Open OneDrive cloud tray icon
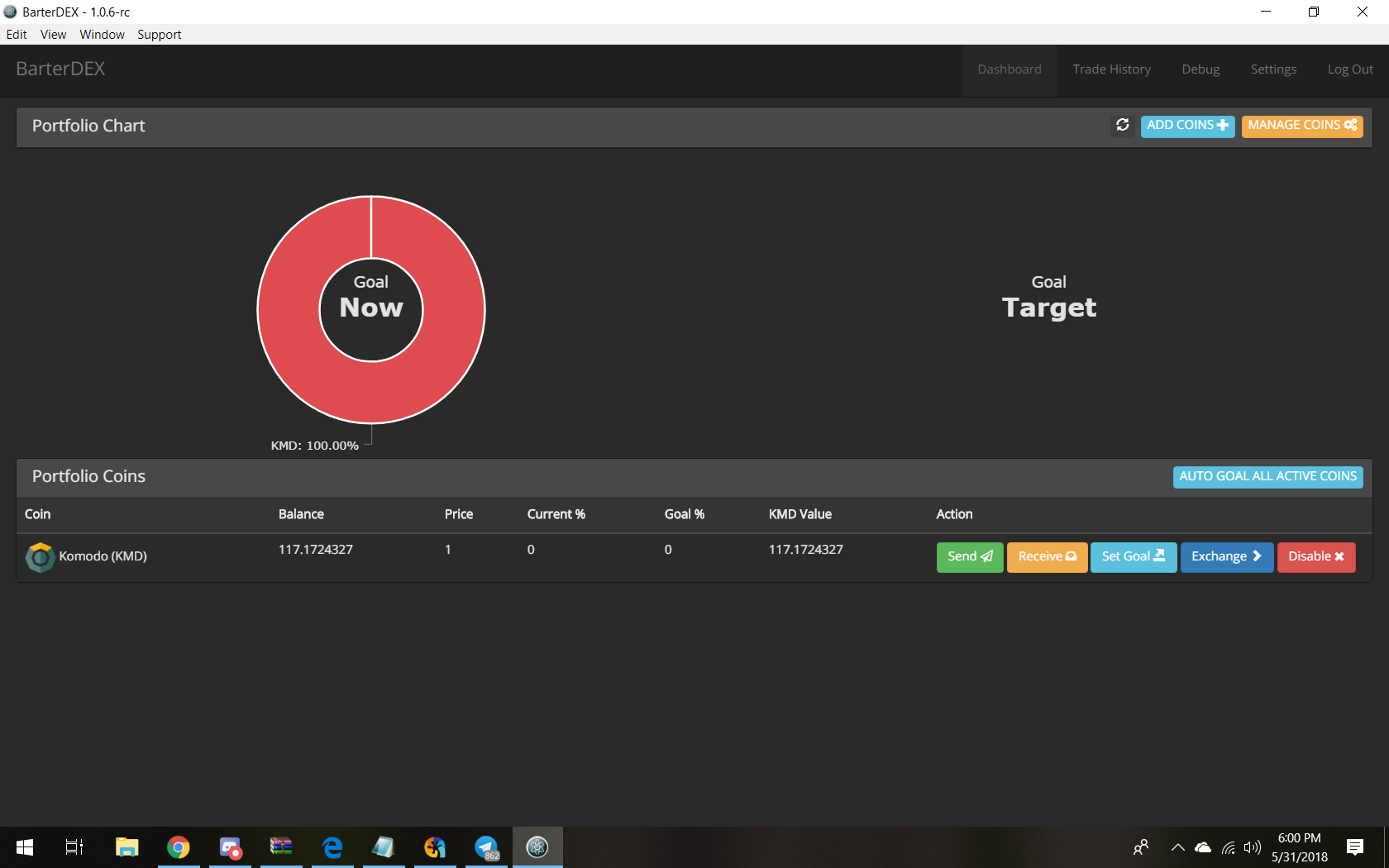1389x868 pixels. [x=1203, y=847]
